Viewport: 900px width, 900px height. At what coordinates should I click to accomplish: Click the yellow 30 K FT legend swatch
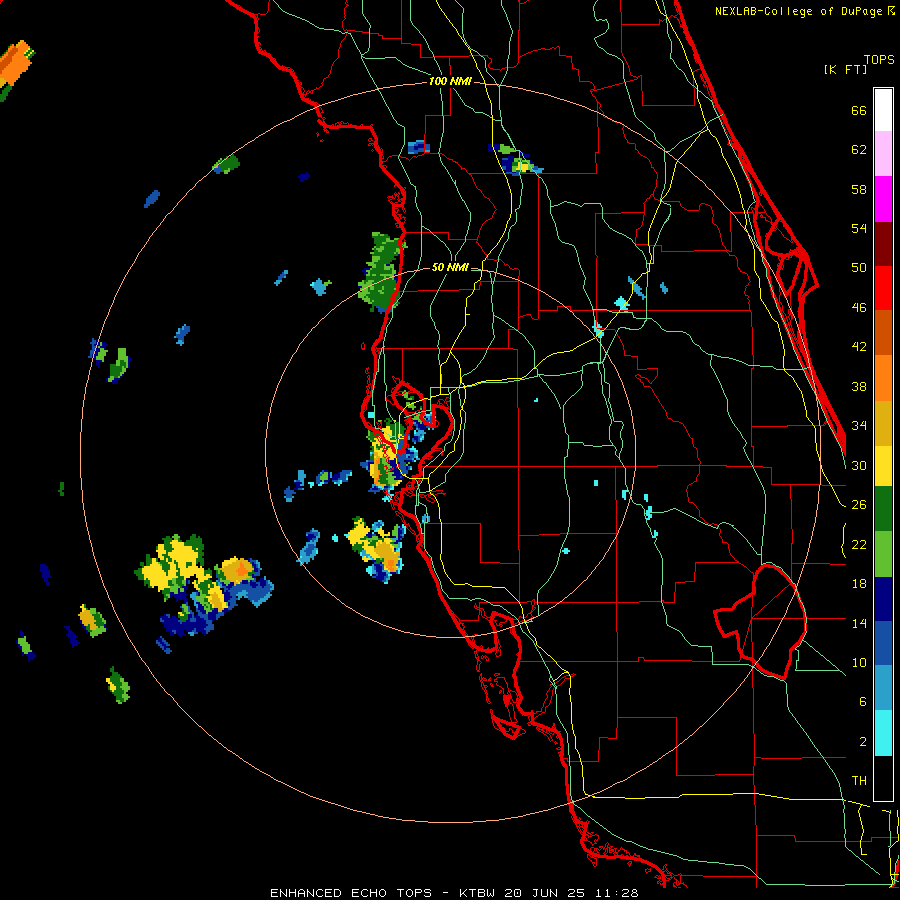click(x=883, y=466)
